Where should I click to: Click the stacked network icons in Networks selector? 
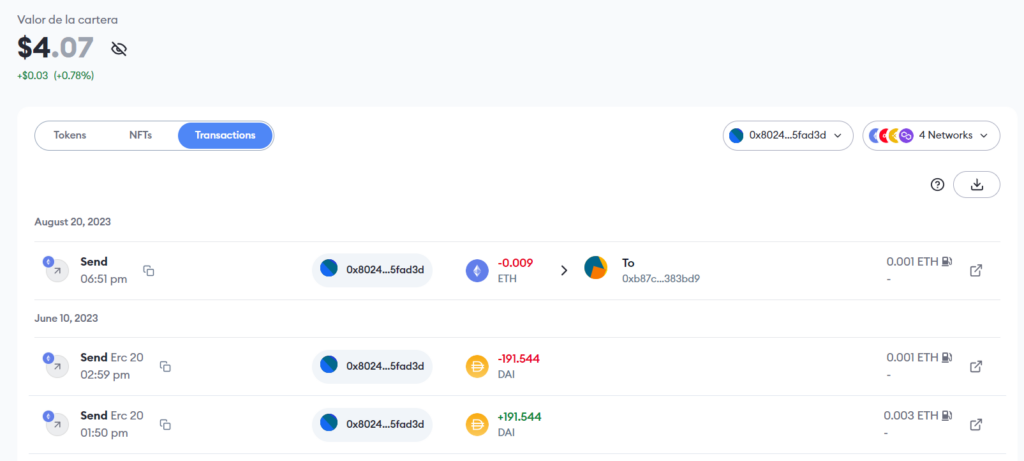(x=891, y=135)
